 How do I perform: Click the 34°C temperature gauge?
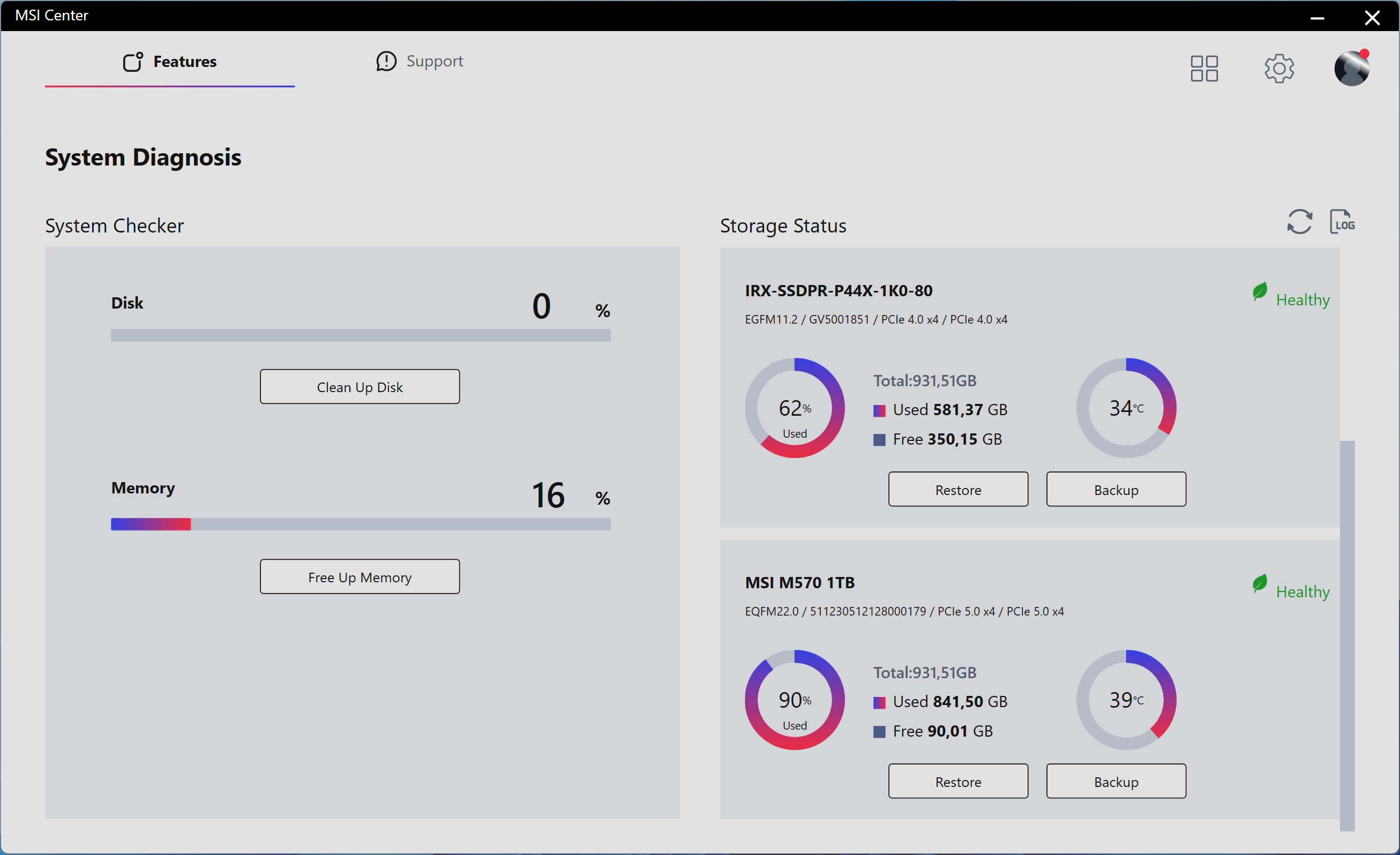point(1126,408)
